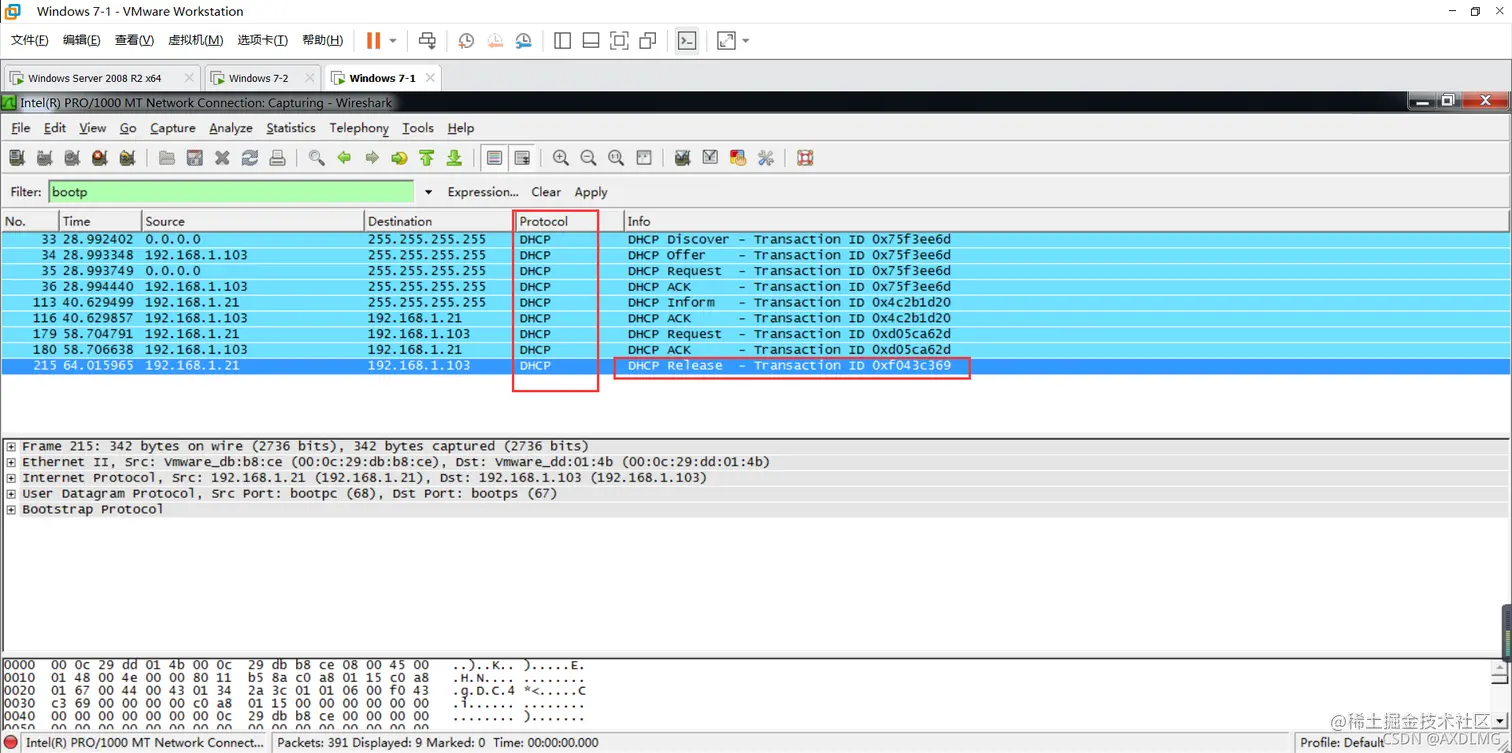The width and height of the screenshot is (1512, 753).
Task: Close this capture file X icon
Action: click(x=222, y=158)
